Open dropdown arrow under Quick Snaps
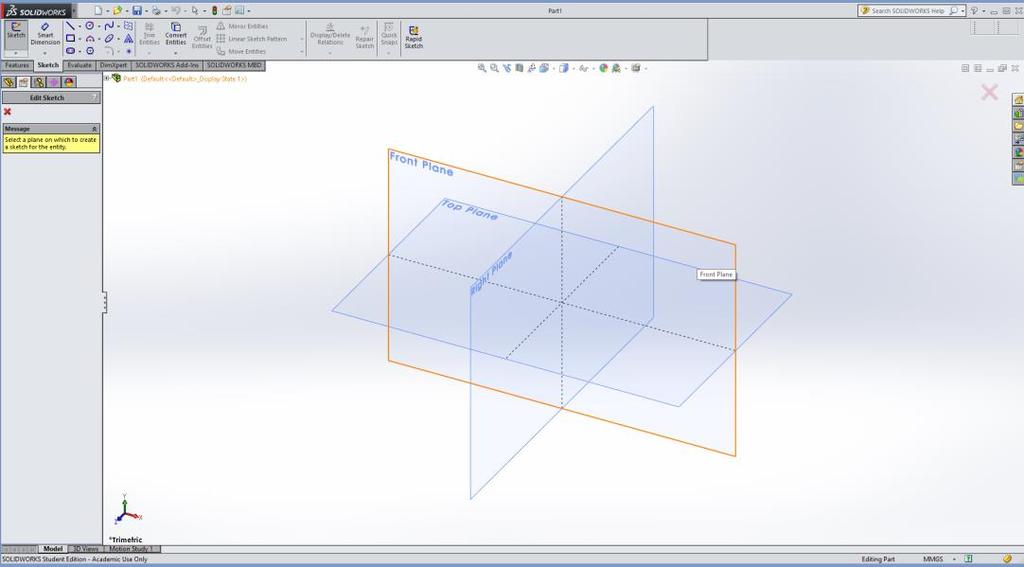 pyautogui.click(x=389, y=53)
